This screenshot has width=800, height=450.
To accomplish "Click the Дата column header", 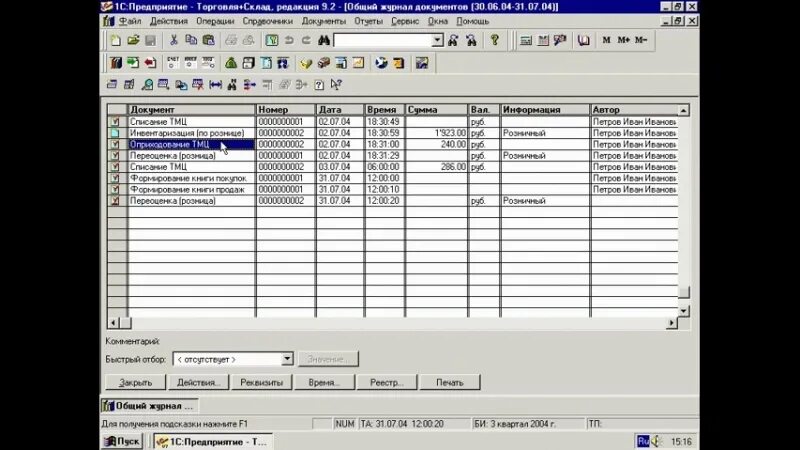I will point(340,110).
